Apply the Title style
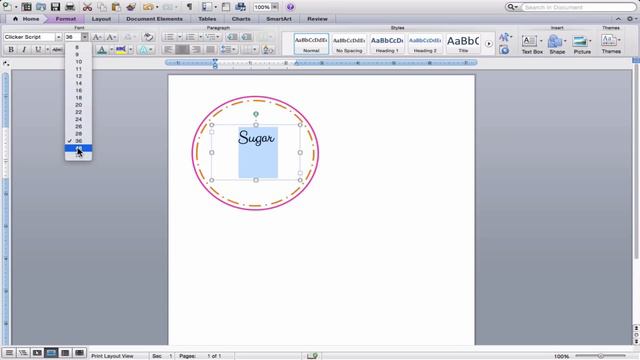Image resolution: width=640 pixels, height=360 pixels. [463, 44]
